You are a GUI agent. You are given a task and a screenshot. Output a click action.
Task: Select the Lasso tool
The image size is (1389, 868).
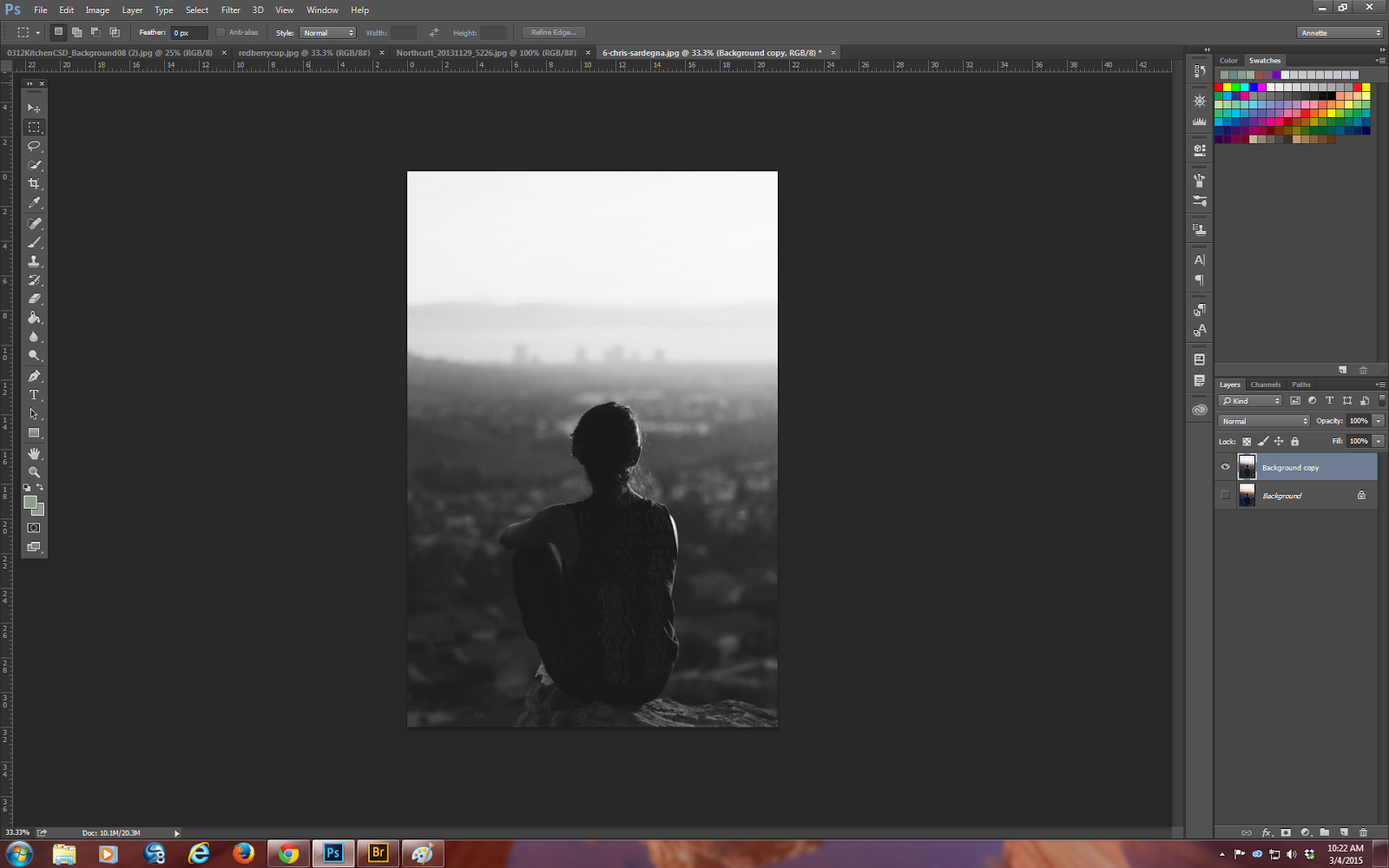point(34,146)
